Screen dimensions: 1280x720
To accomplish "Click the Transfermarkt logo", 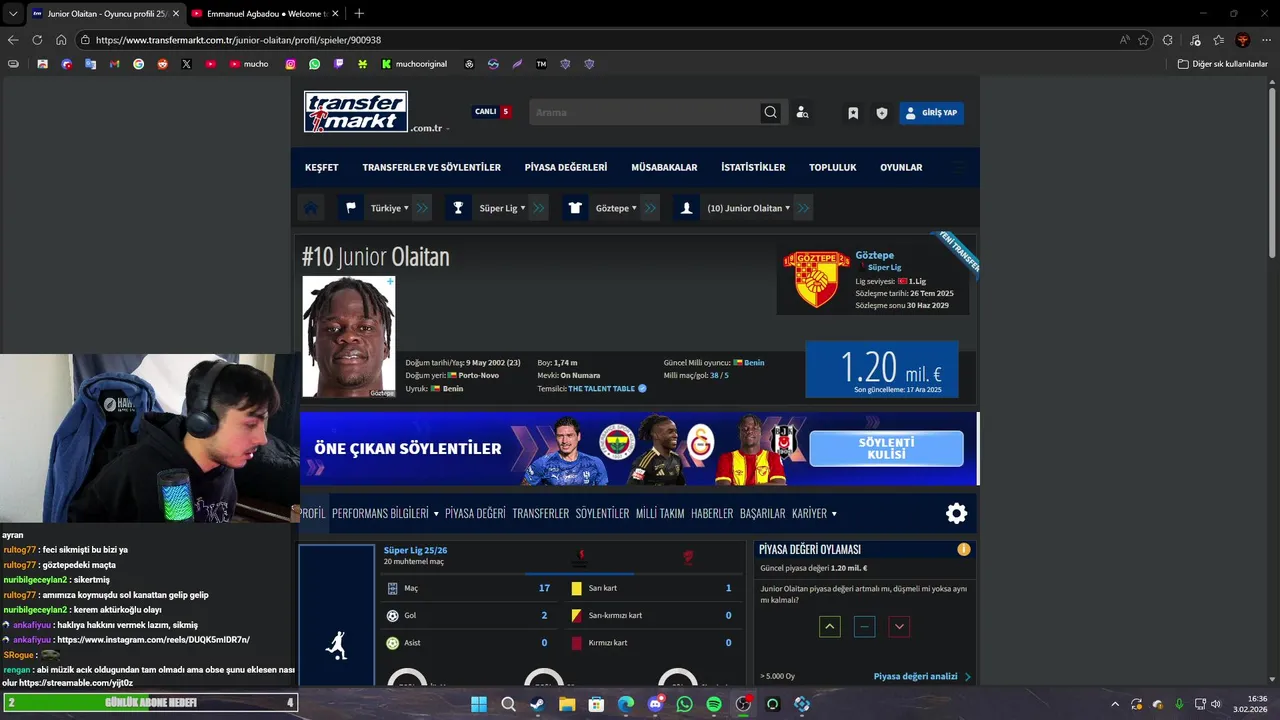I will 356,112.
